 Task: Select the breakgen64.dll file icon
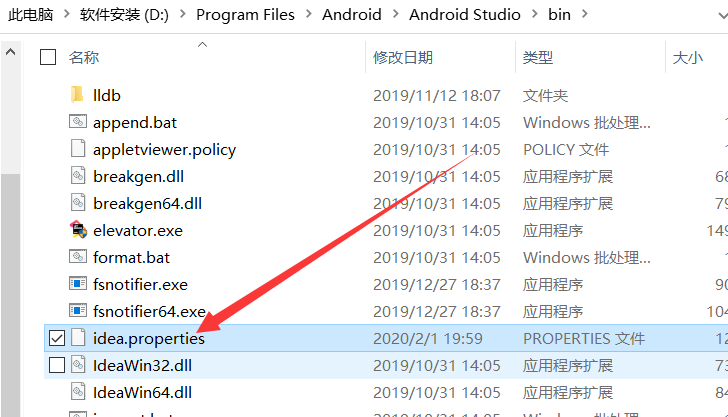coord(78,202)
